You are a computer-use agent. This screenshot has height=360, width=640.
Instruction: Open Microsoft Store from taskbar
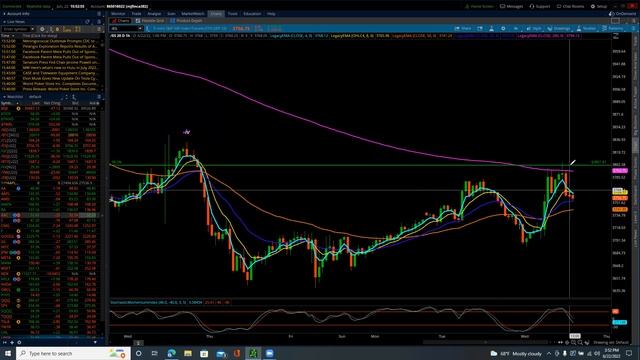[204, 353]
